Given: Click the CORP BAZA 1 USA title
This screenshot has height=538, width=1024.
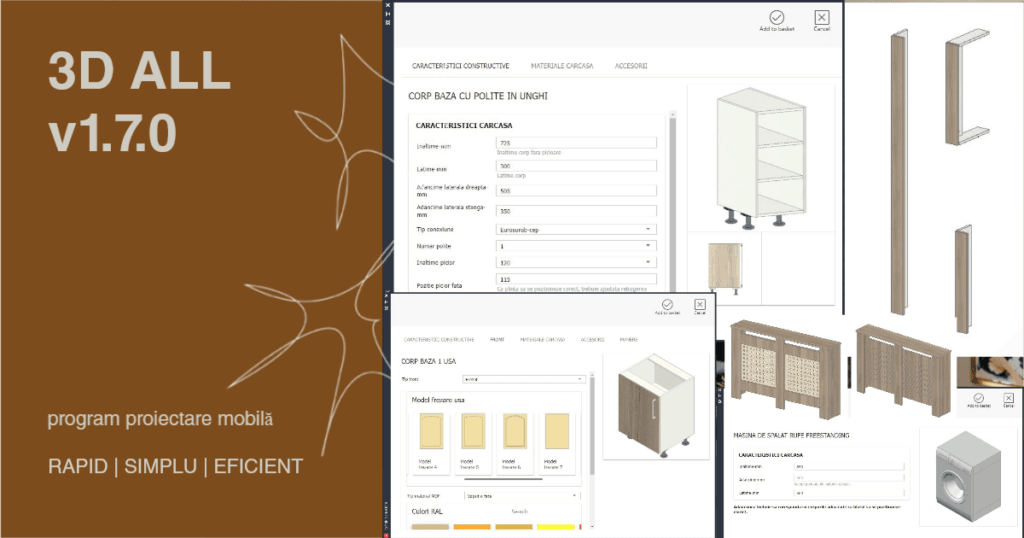Looking at the screenshot, I should [x=428, y=361].
